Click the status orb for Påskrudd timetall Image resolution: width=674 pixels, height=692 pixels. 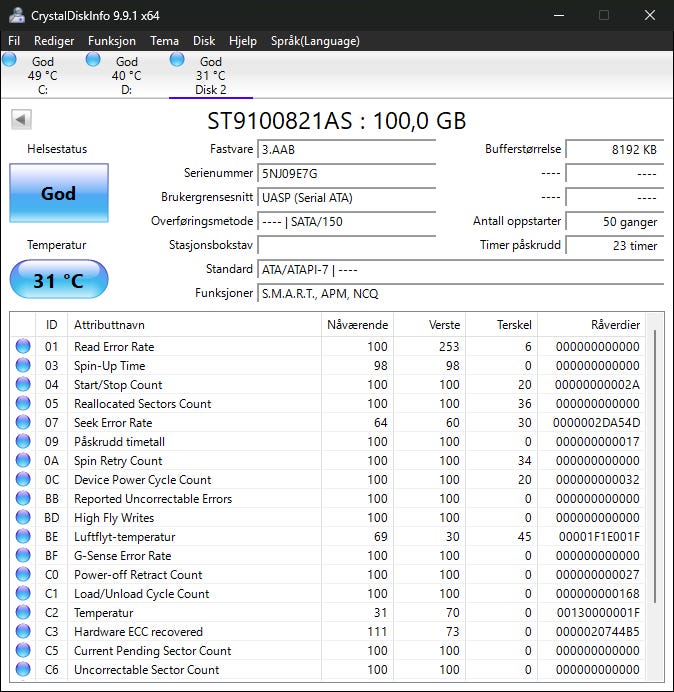(23, 441)
